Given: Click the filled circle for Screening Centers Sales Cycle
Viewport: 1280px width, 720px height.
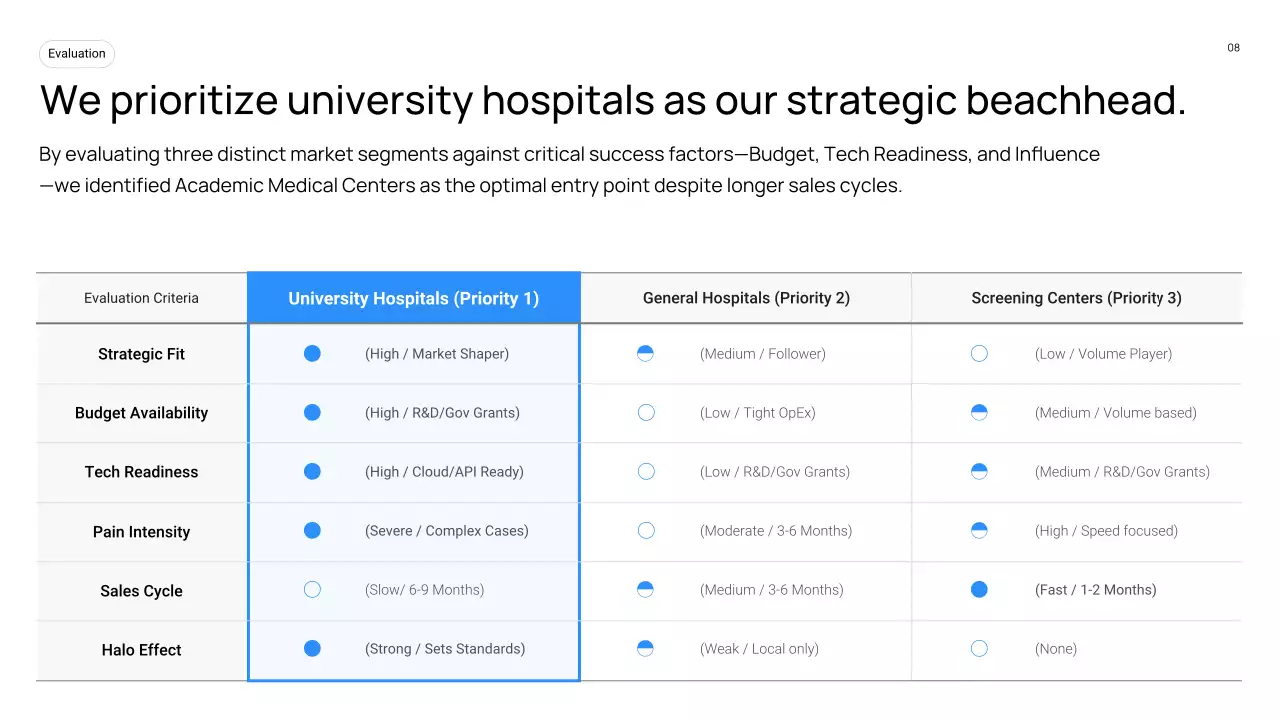Looking at the screenshot, I should (979, 590).
